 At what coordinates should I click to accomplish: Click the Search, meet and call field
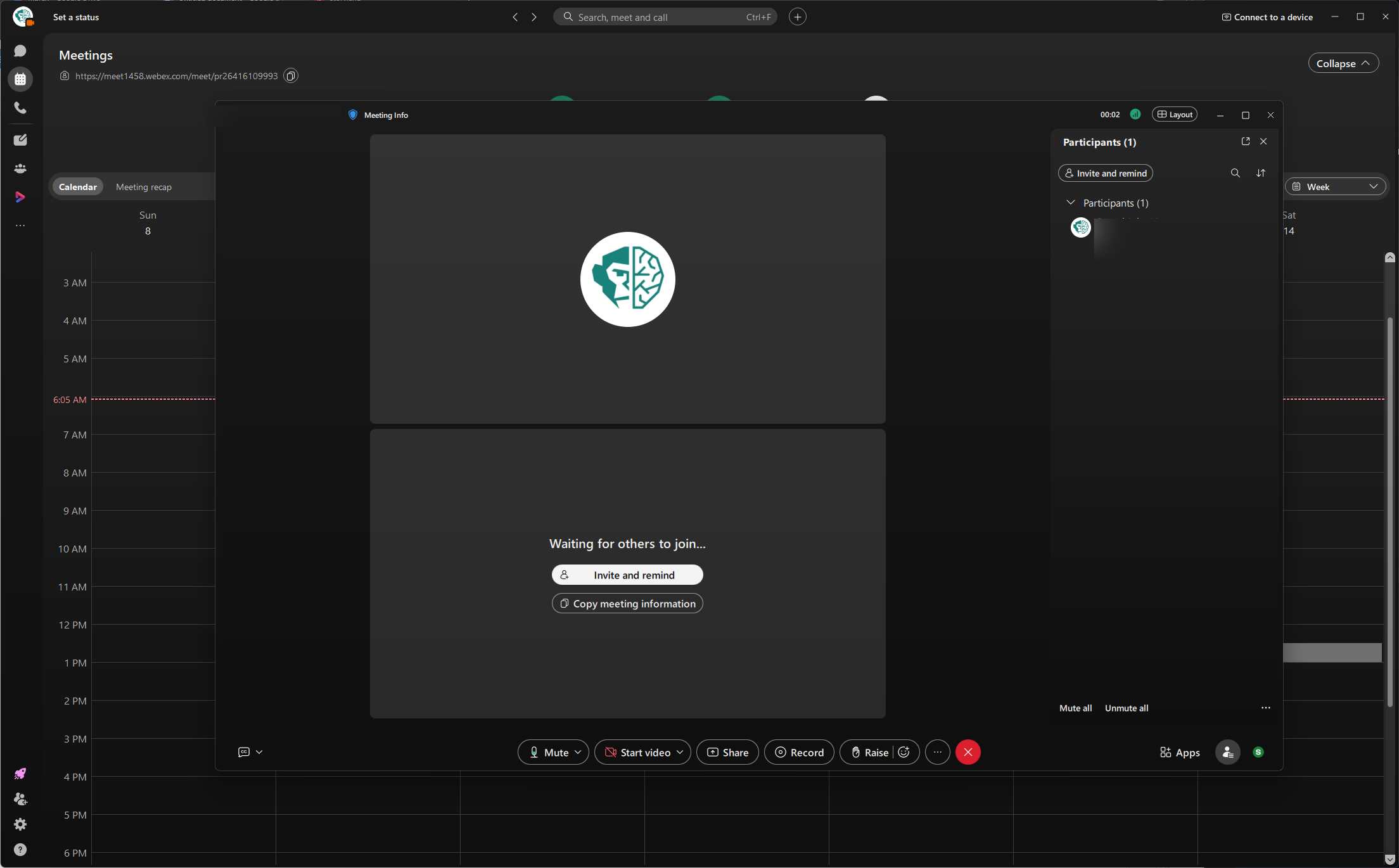665,17
